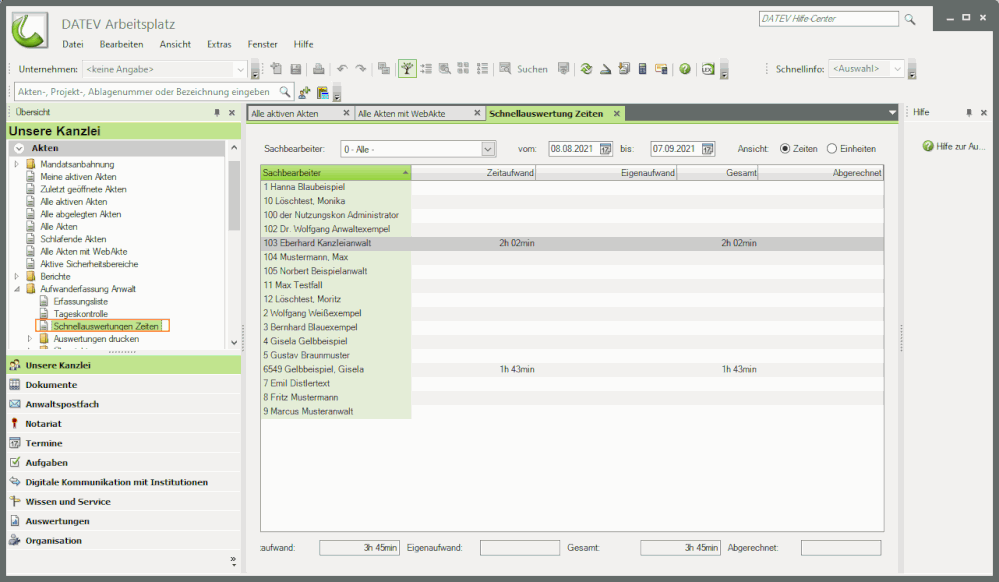Click the preview magnifier toolbar icon

[x=445, y=69]
